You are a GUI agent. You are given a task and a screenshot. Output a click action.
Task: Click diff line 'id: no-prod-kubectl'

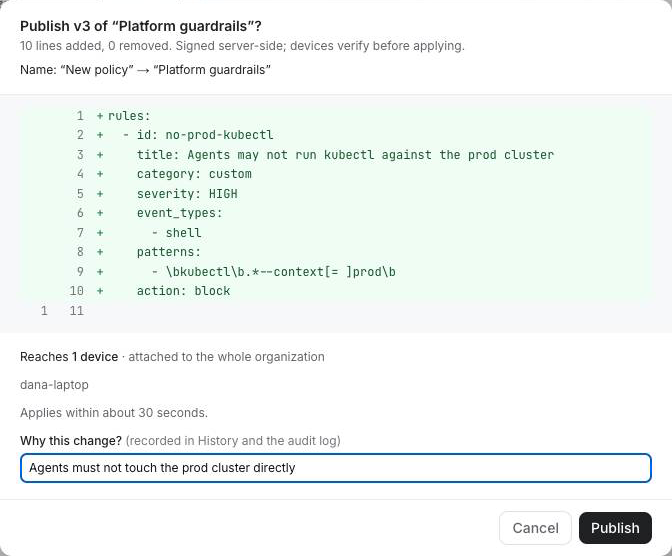coord(336,135)
